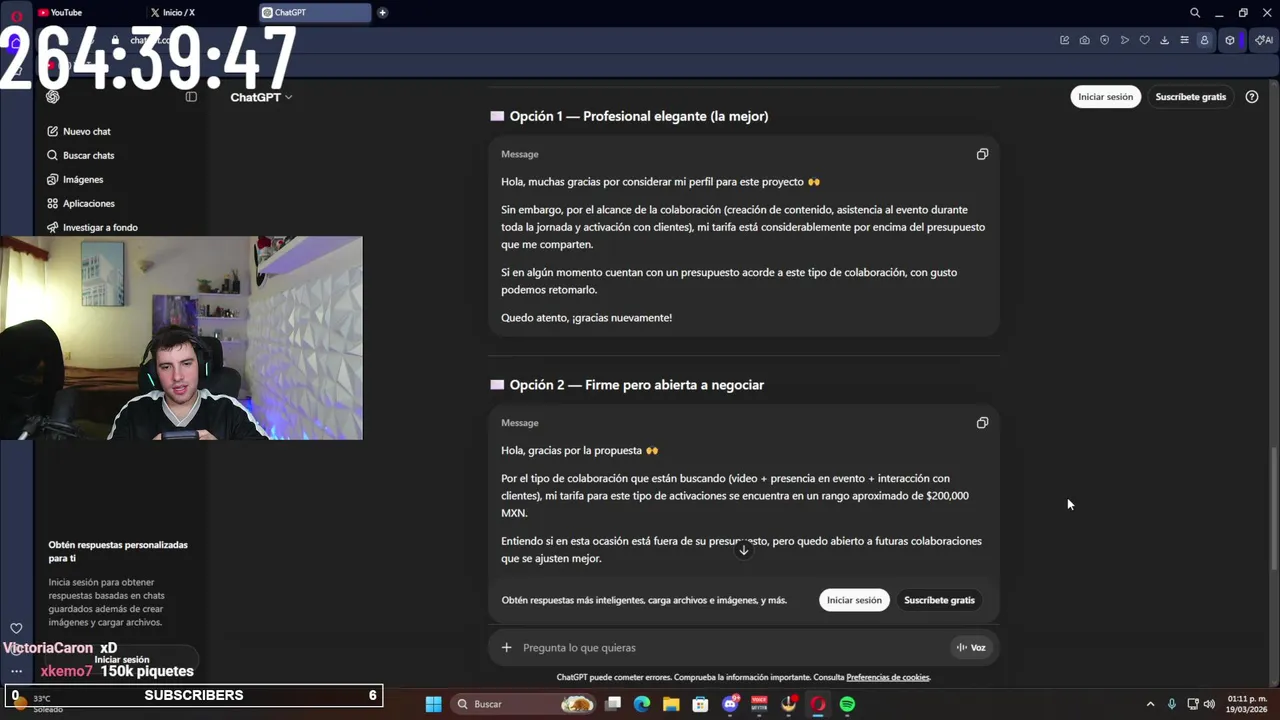Copy the Opción 1 message block
This screenshot has width=1280, height=720.
(x=982, y=154)
